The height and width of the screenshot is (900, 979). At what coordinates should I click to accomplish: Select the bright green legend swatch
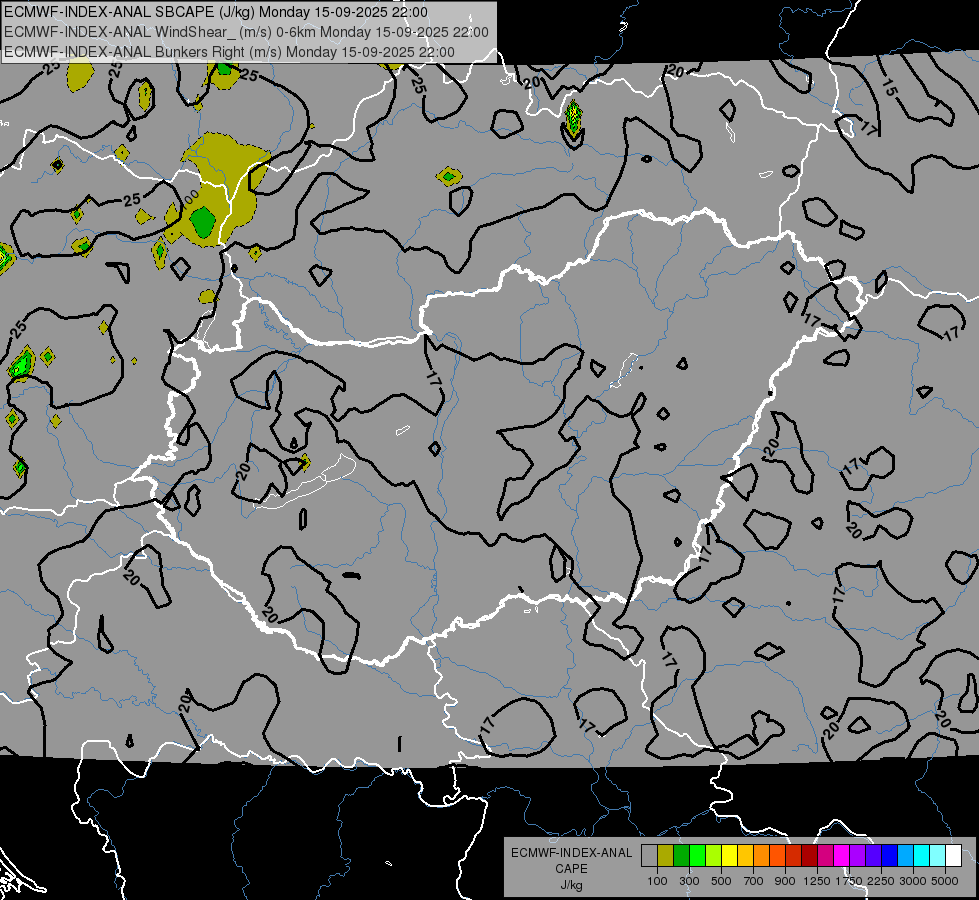pyautogui.click(x=697, y=856)
